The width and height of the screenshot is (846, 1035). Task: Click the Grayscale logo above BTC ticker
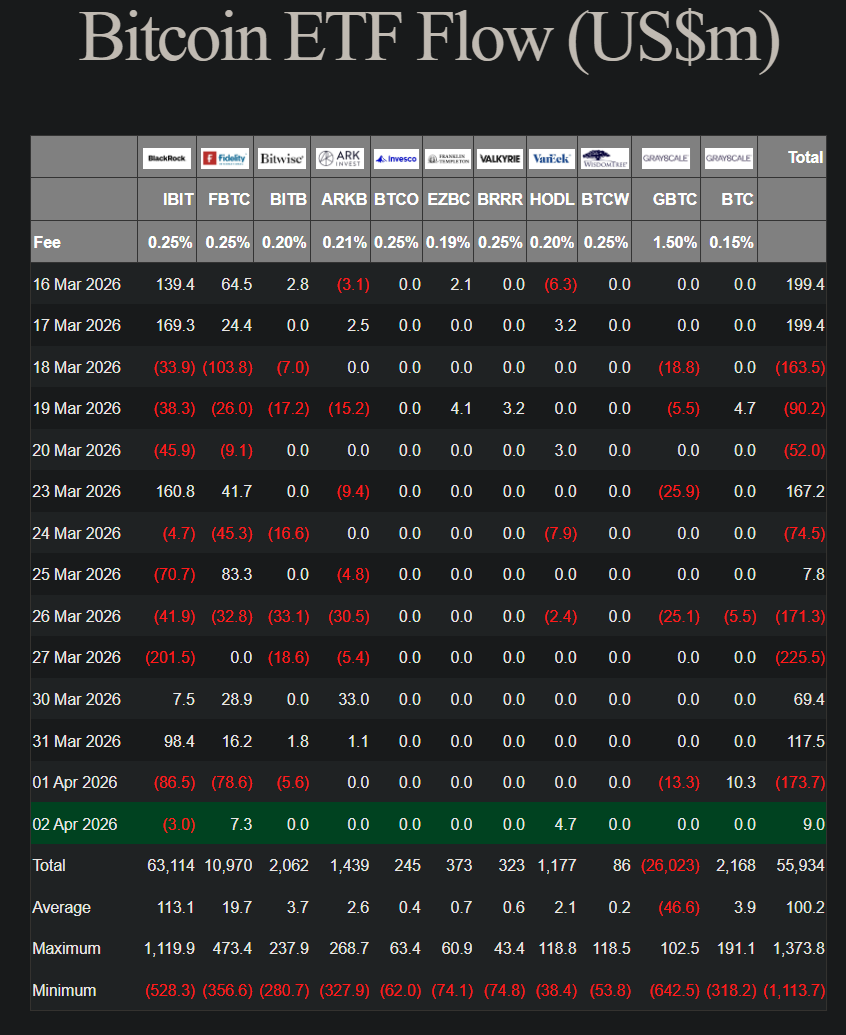(x=728, y=158)
